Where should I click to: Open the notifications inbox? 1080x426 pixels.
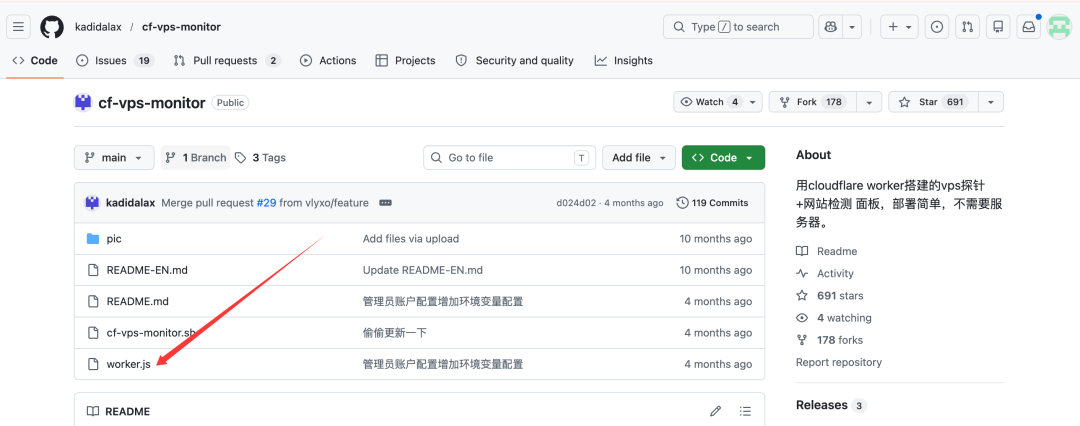pyautogui.click(x=1028, y=27)
